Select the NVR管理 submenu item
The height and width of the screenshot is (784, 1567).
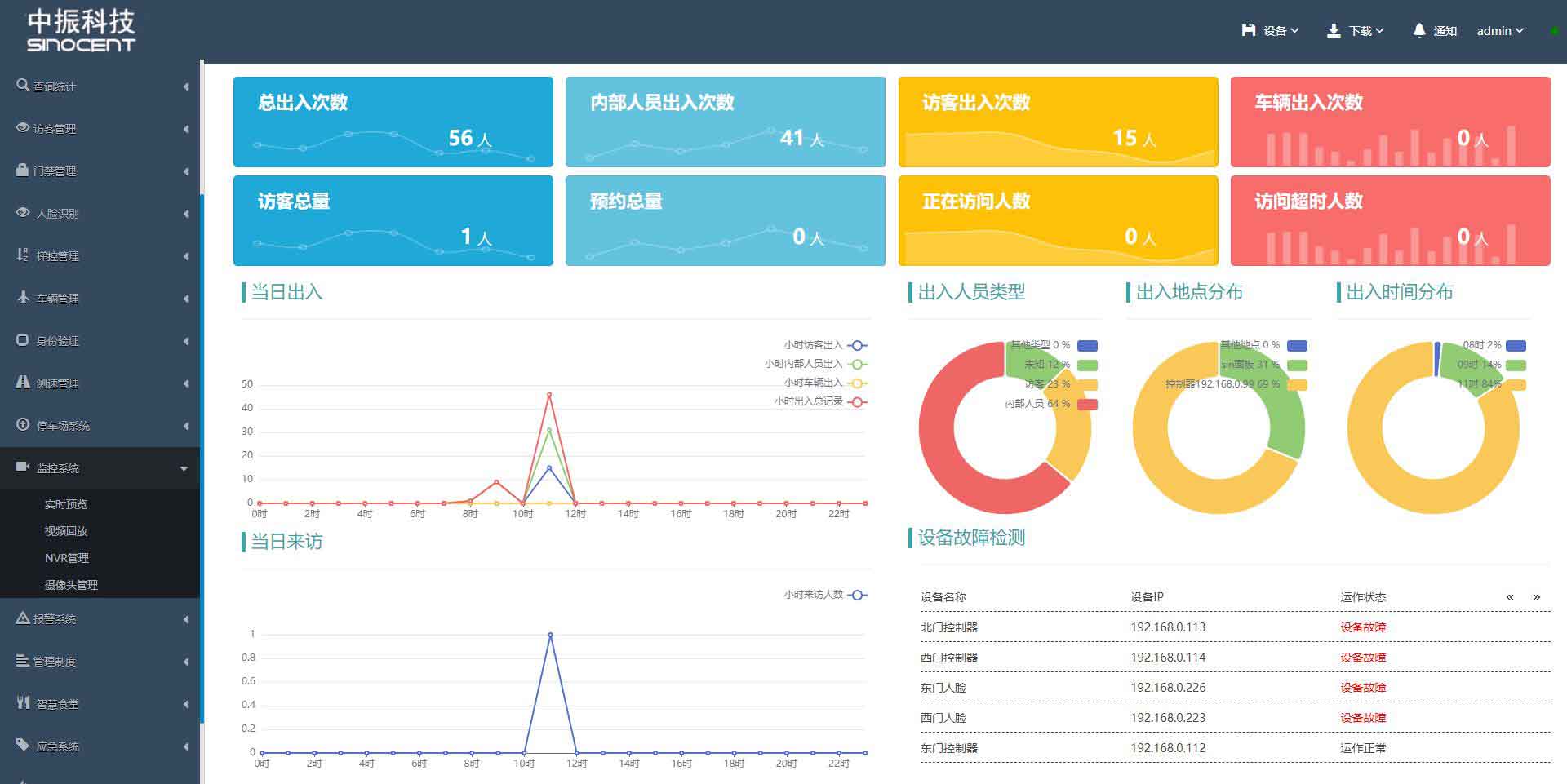point(67,558)
